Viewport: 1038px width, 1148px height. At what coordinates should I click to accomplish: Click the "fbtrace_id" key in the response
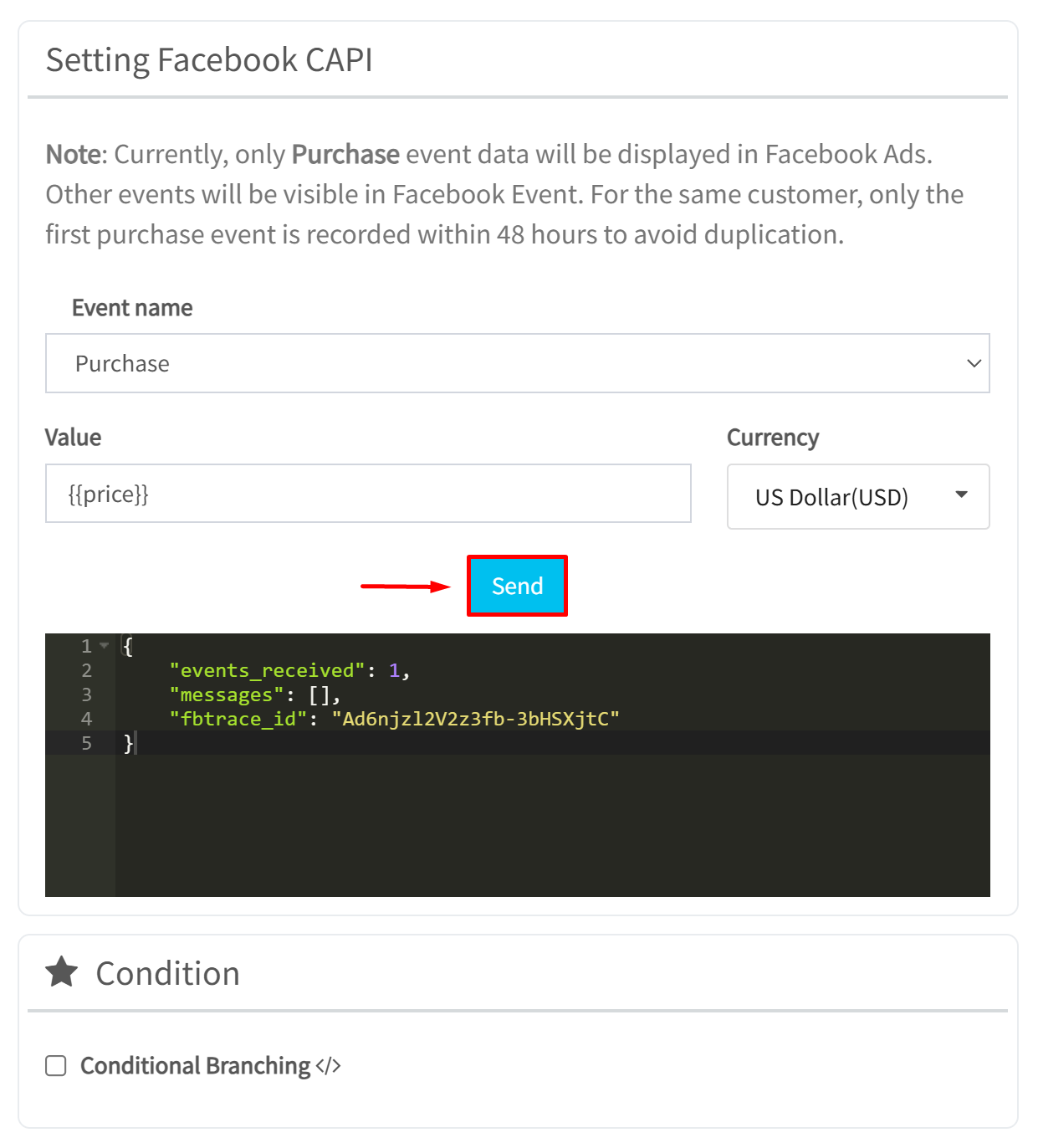[238, 719]
